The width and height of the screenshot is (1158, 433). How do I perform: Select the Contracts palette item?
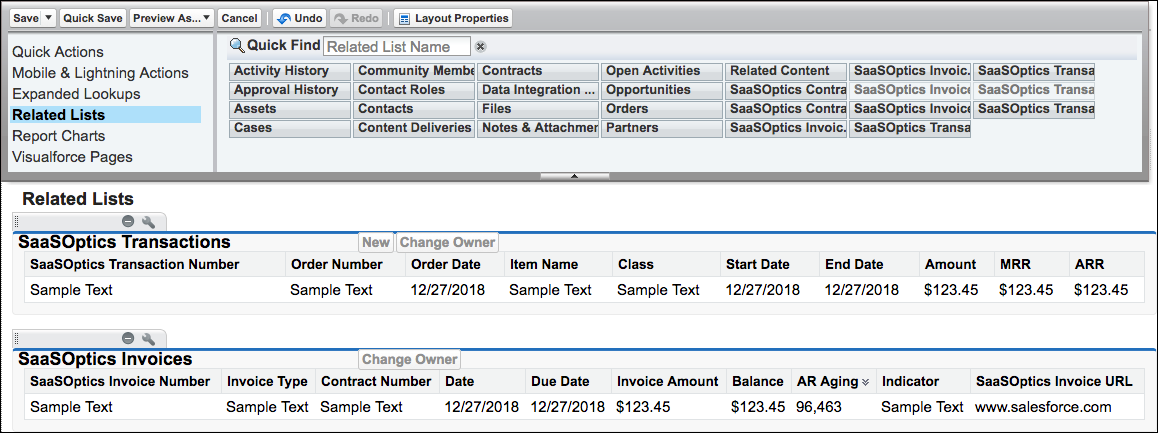[538, 71]
